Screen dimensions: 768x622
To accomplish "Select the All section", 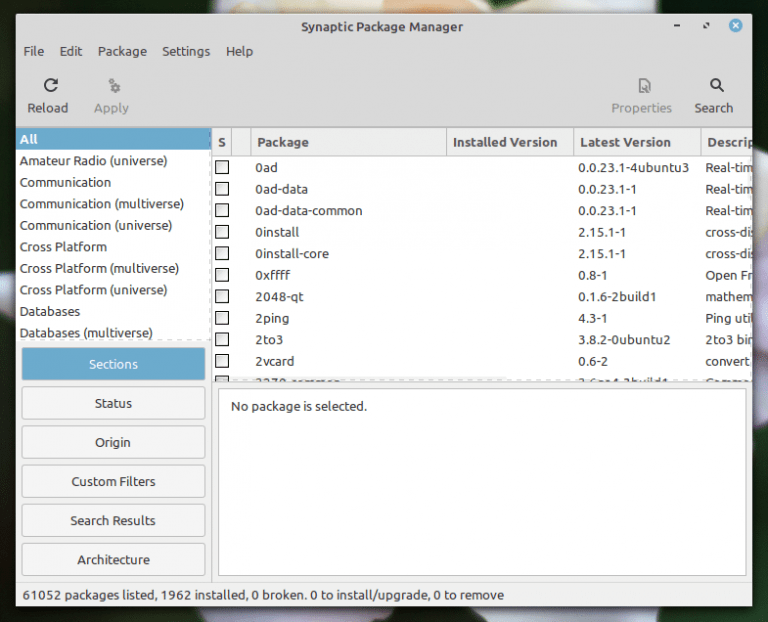I will coord(114,139).
